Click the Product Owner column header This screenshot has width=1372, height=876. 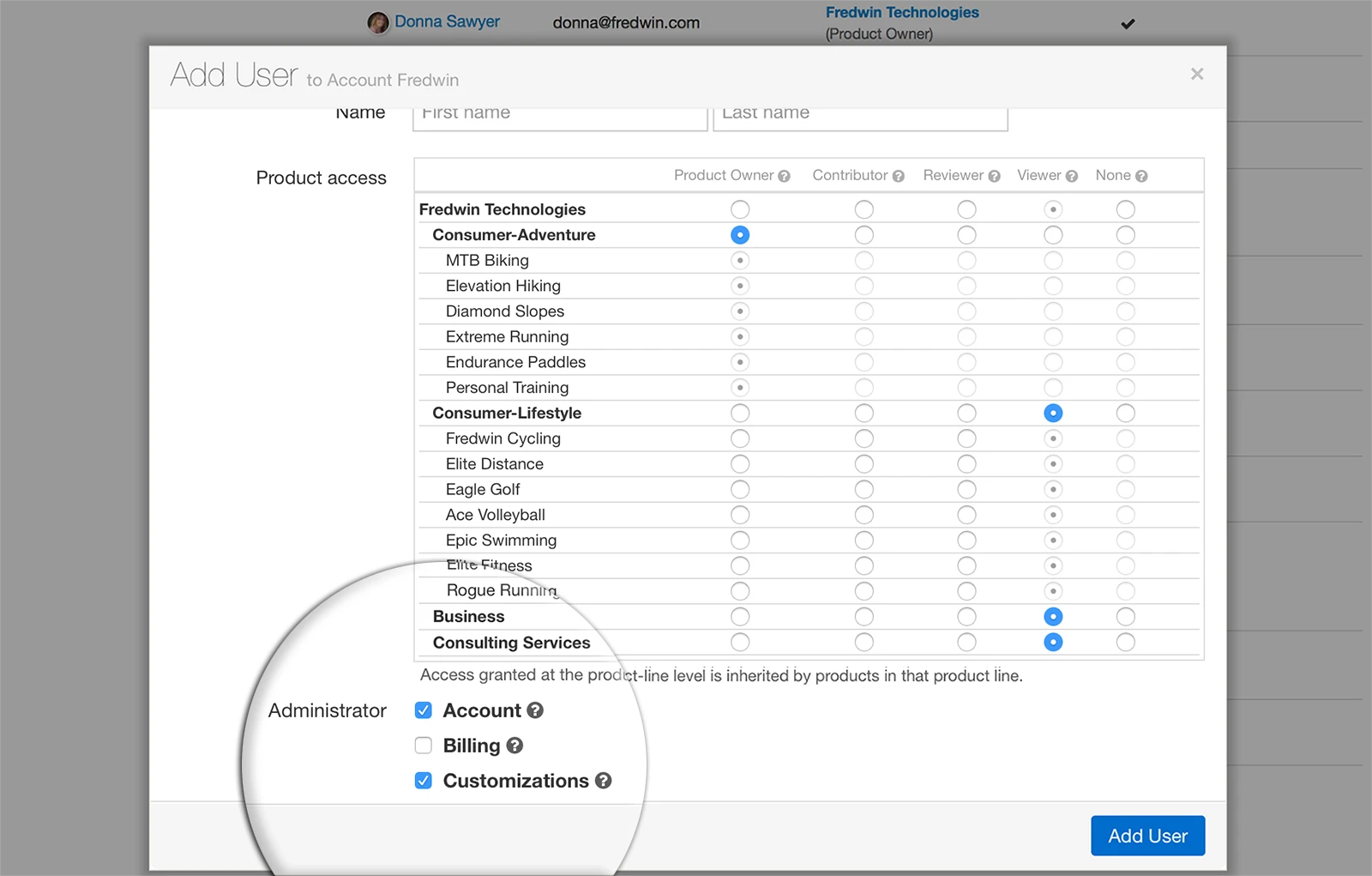[x=724, y=176]
